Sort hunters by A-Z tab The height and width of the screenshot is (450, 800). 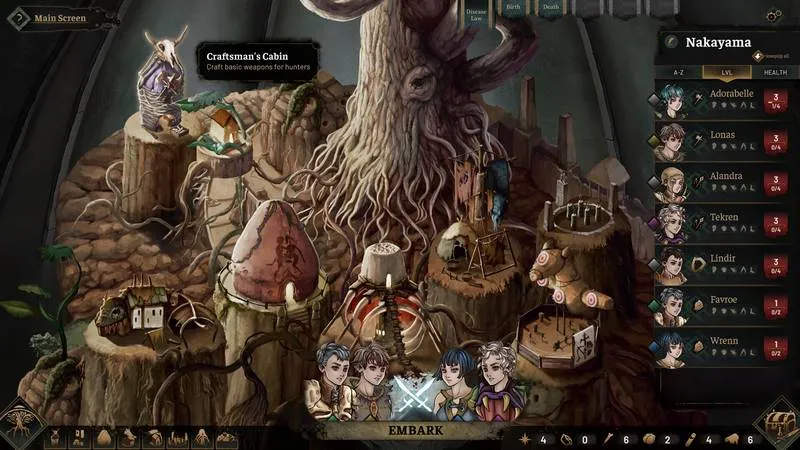click(677, 72)
